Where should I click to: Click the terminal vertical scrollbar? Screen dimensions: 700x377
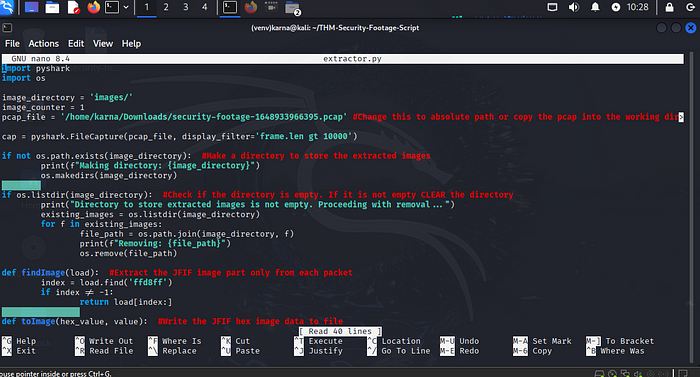pyautogui.click(x=692, y=208)
